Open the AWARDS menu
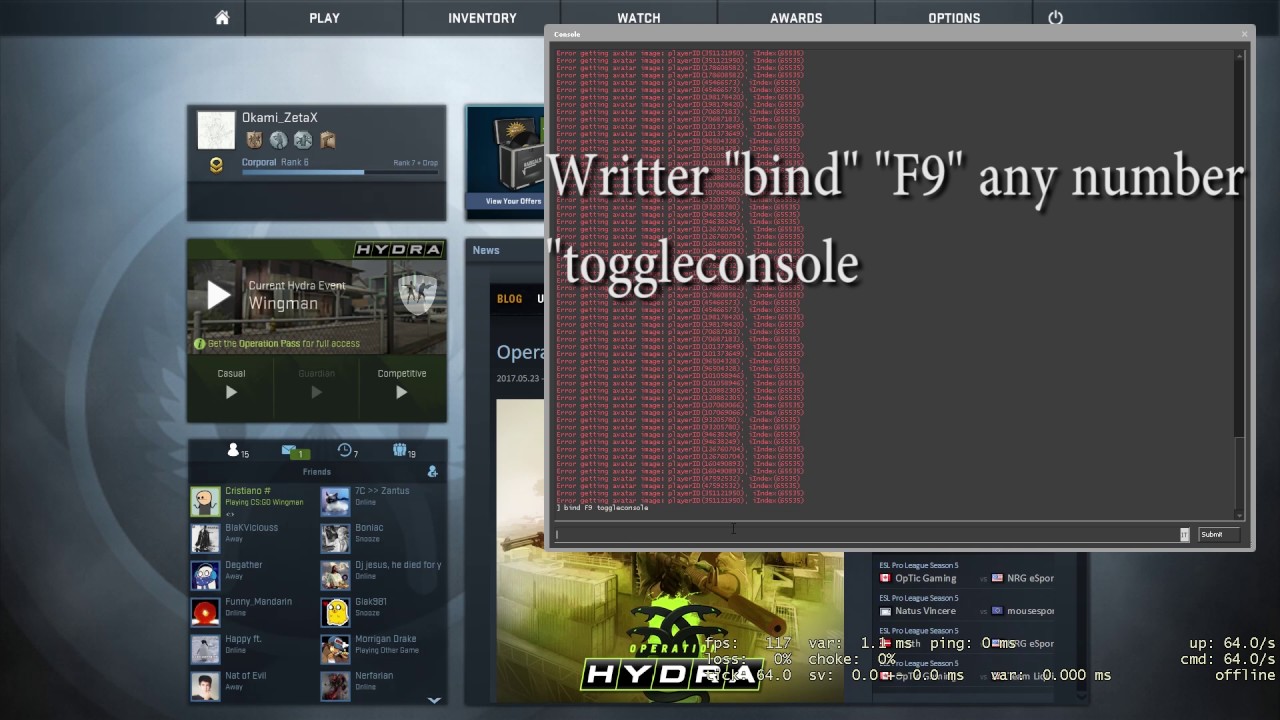1280x720 pixels. point(796,18)
